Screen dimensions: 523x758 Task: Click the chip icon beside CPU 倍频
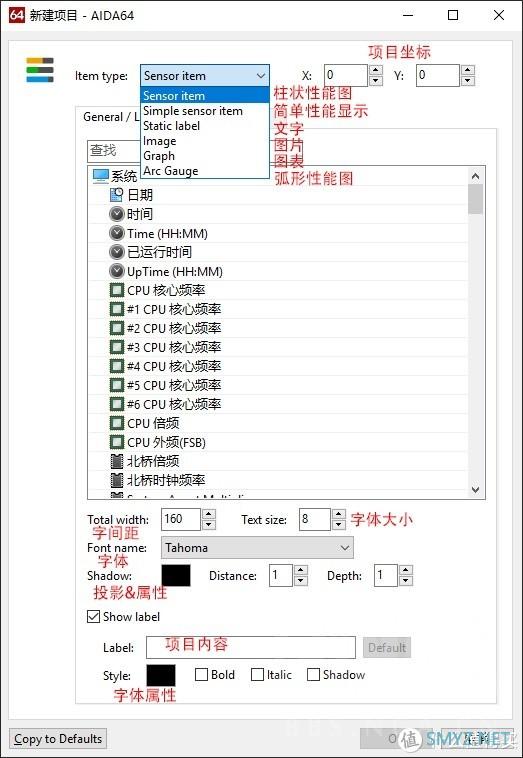click(x=116, y=423)
